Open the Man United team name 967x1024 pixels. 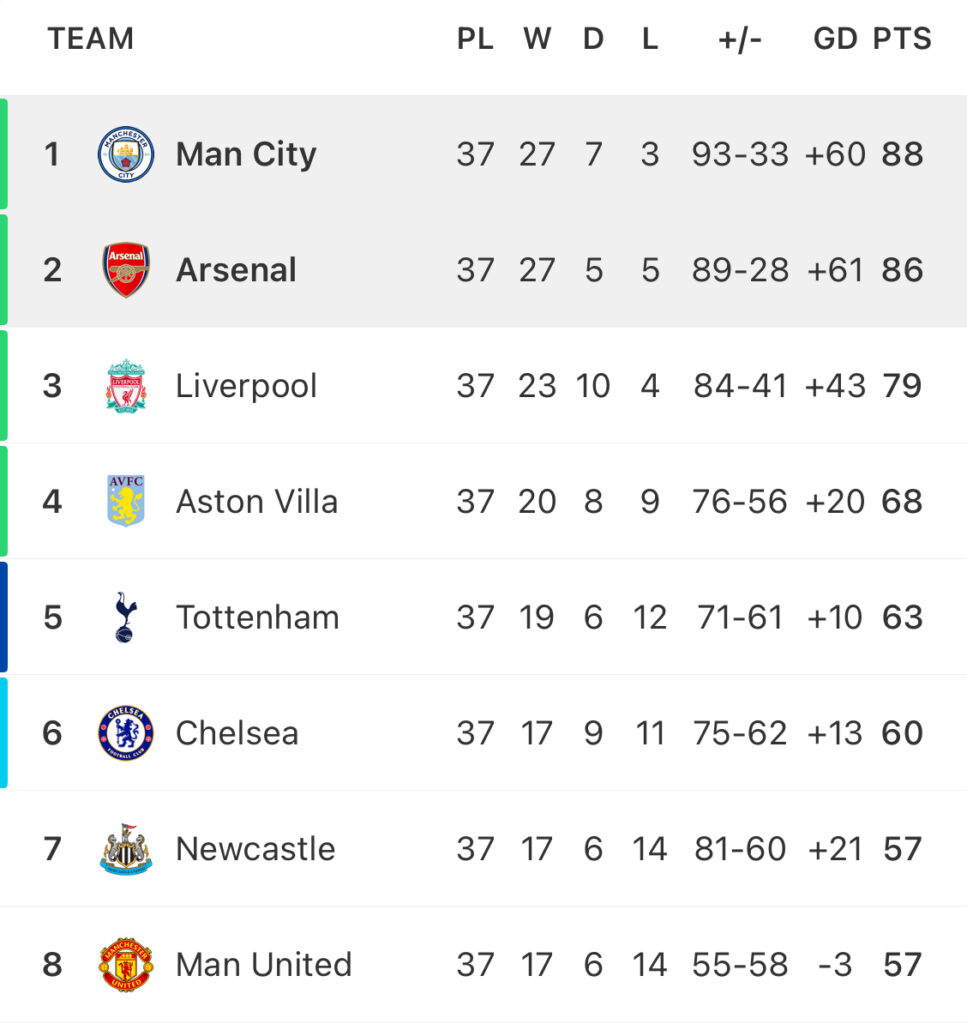pyautogui.click(x=264, y=965)
